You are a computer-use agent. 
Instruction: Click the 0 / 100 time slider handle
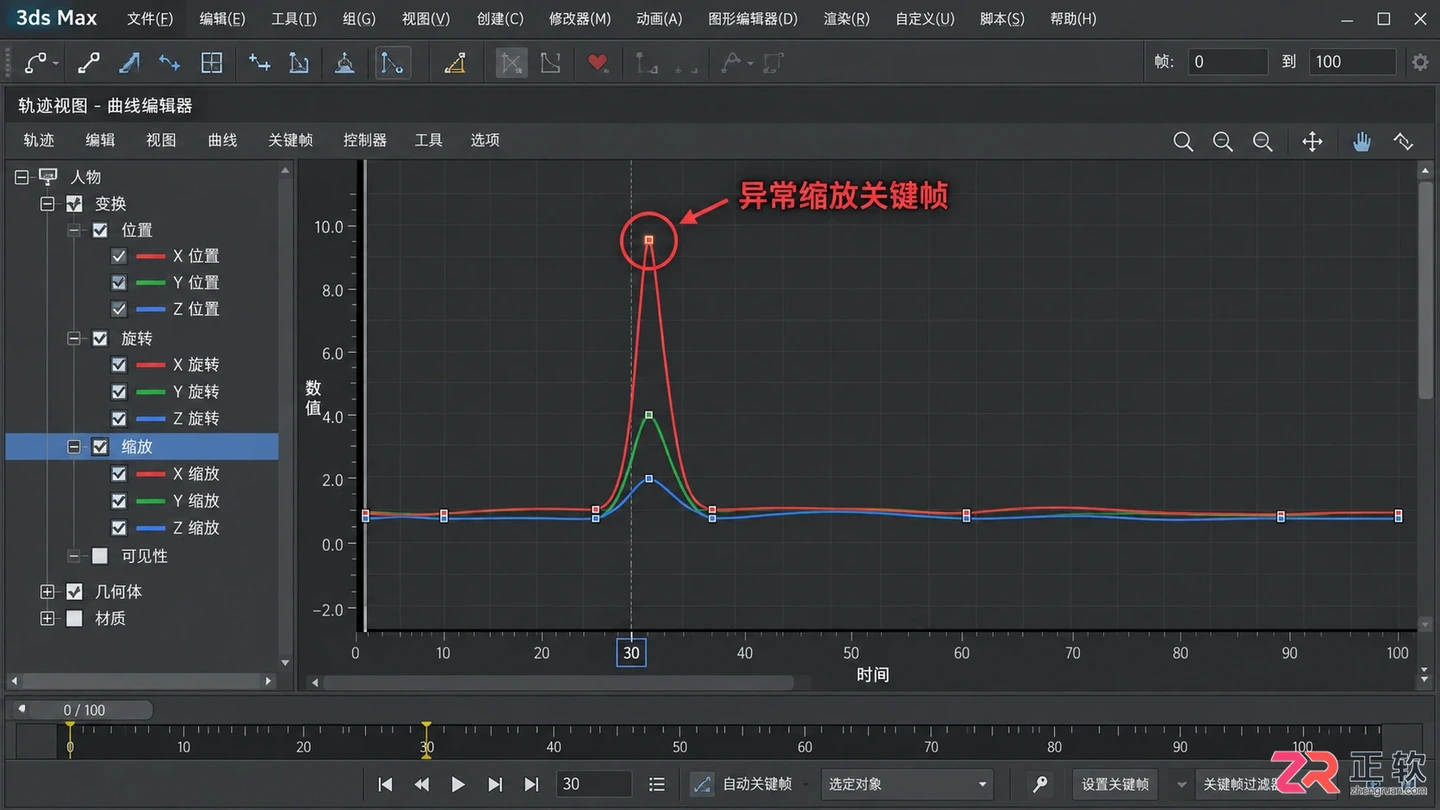(x=84, y=710)
